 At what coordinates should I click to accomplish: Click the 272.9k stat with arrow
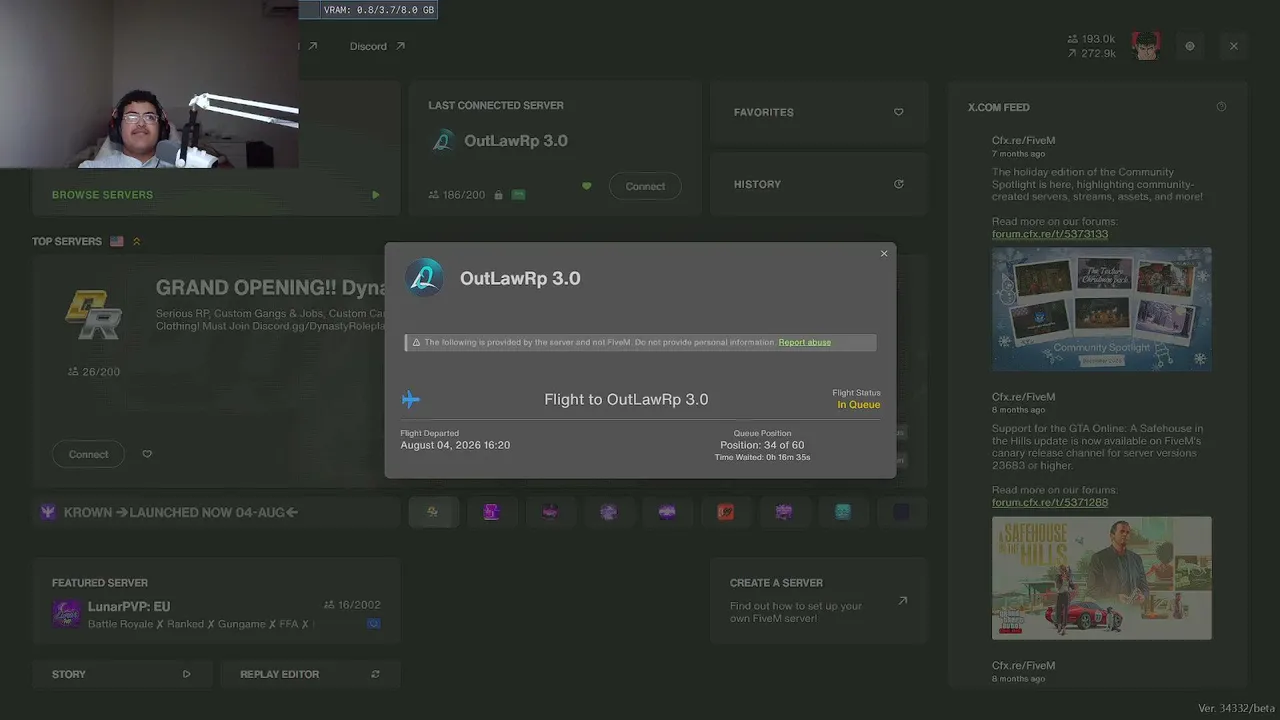[1091, 53]
